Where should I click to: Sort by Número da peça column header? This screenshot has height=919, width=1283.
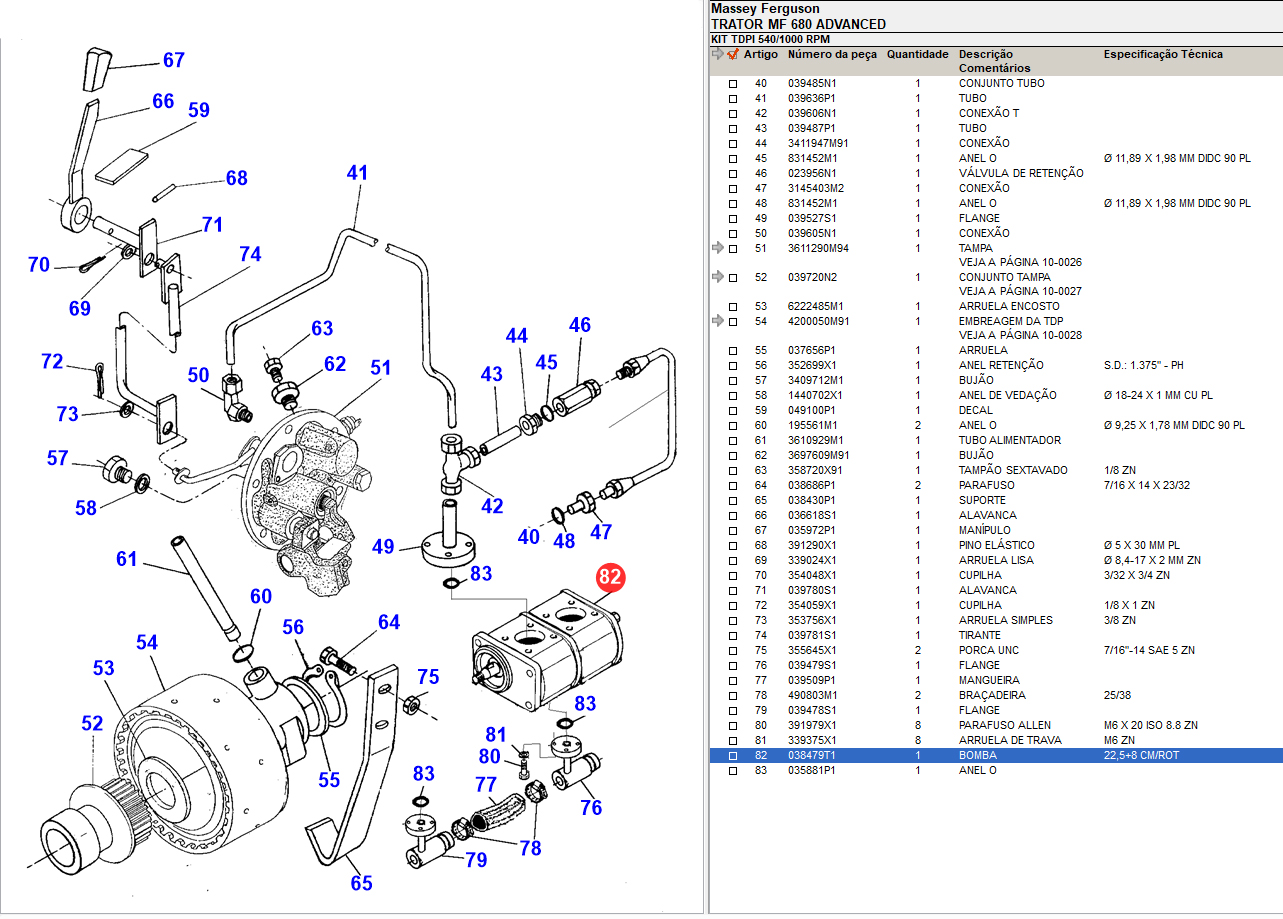point(832,55)
